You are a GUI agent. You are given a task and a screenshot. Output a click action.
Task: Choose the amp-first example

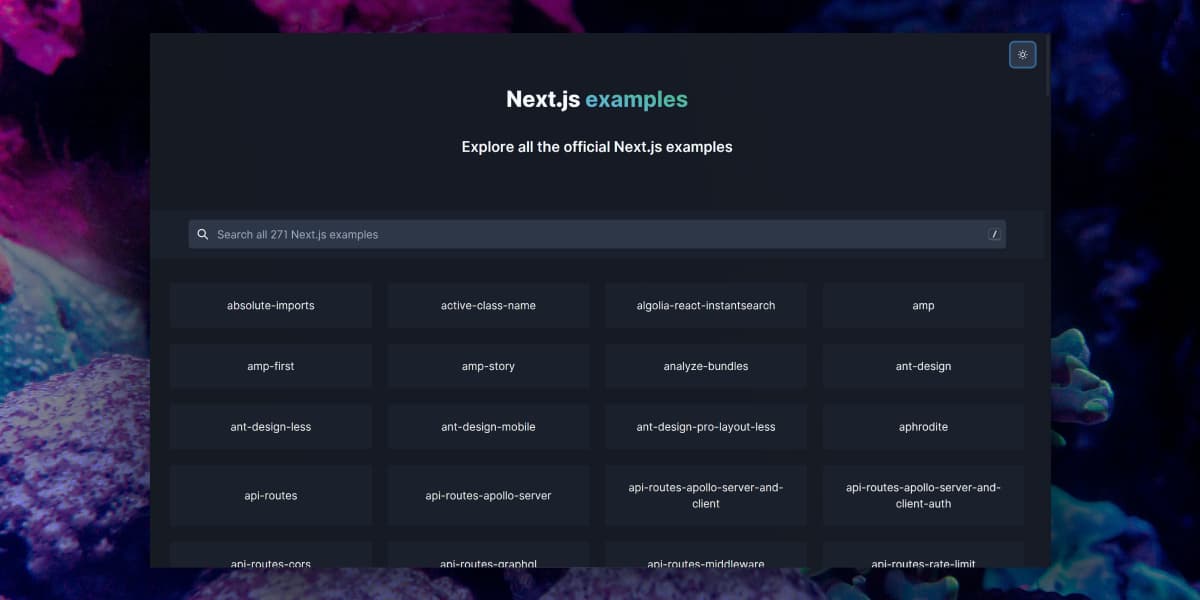[271, 366]
